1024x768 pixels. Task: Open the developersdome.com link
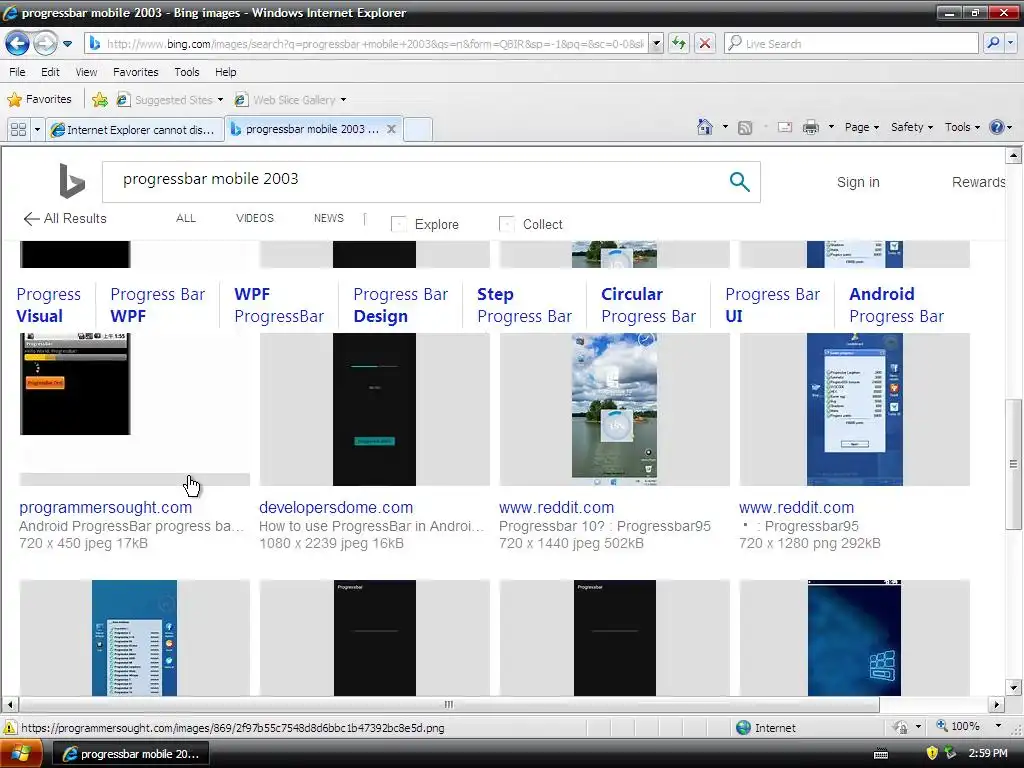(336, 507)
